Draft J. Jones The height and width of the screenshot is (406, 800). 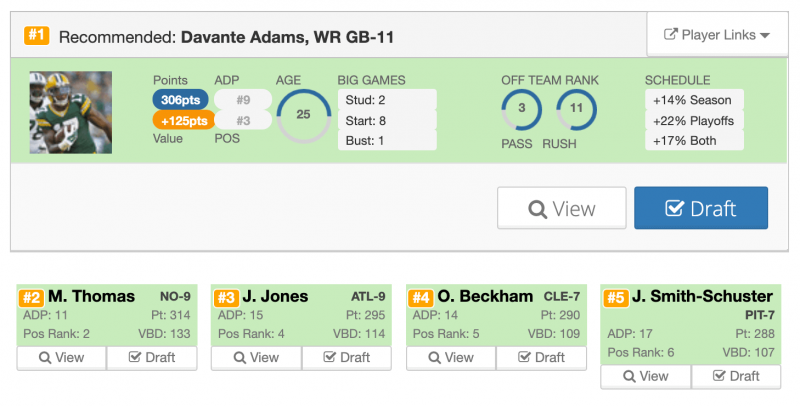pyautogui.click(x=347, y=358)
